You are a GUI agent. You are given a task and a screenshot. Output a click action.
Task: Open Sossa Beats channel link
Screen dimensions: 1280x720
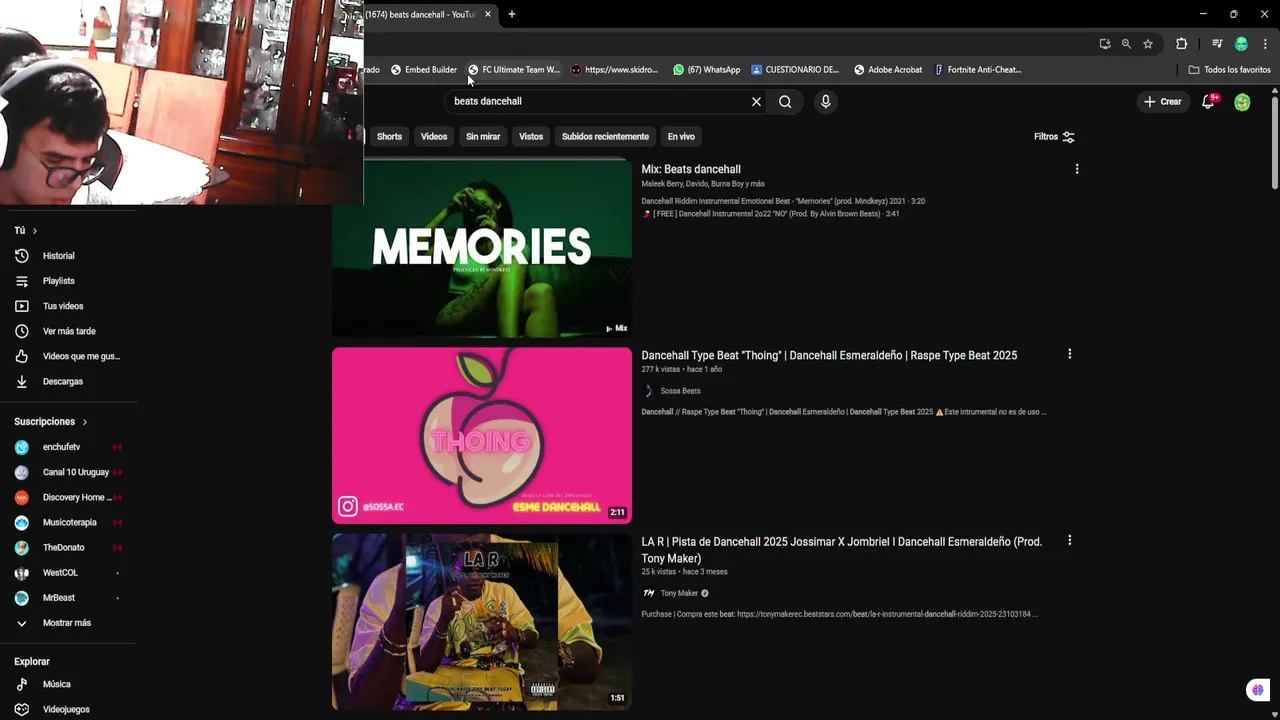coord(680,391)
